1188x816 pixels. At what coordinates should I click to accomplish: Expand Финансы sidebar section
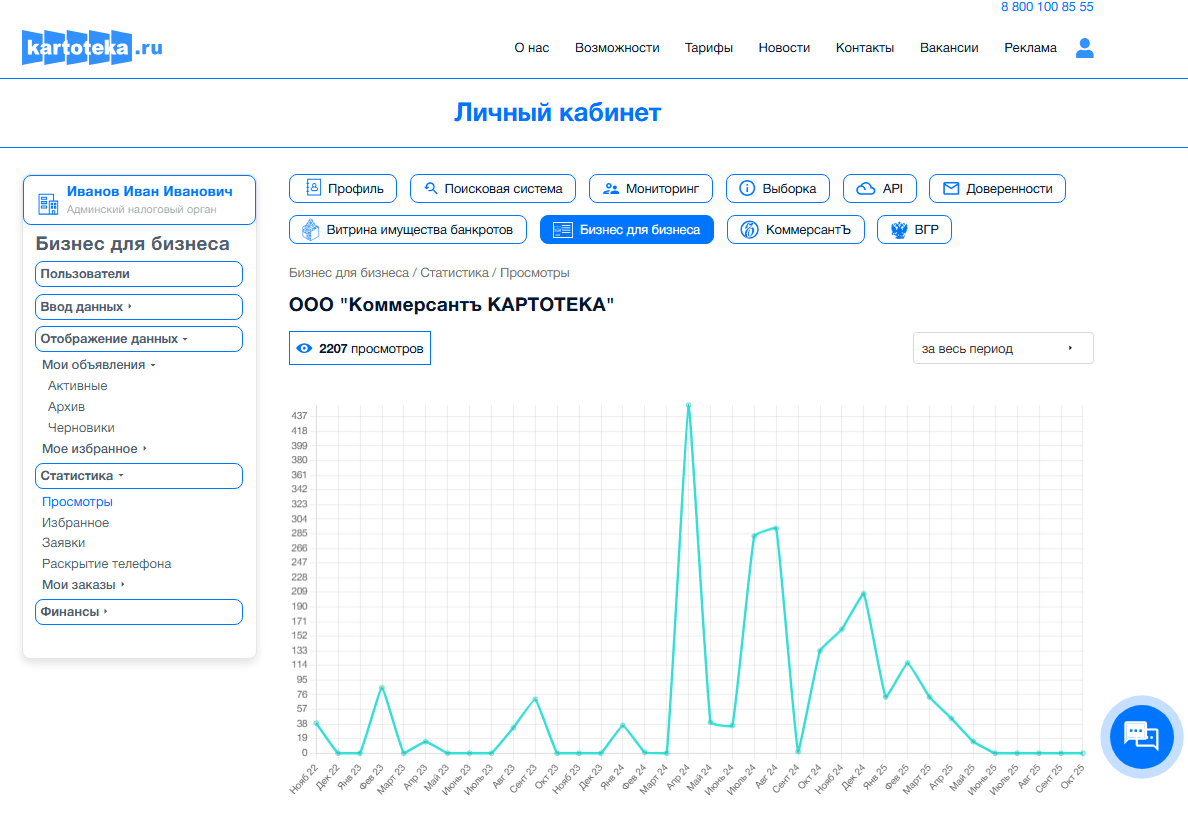click(138, 612)
